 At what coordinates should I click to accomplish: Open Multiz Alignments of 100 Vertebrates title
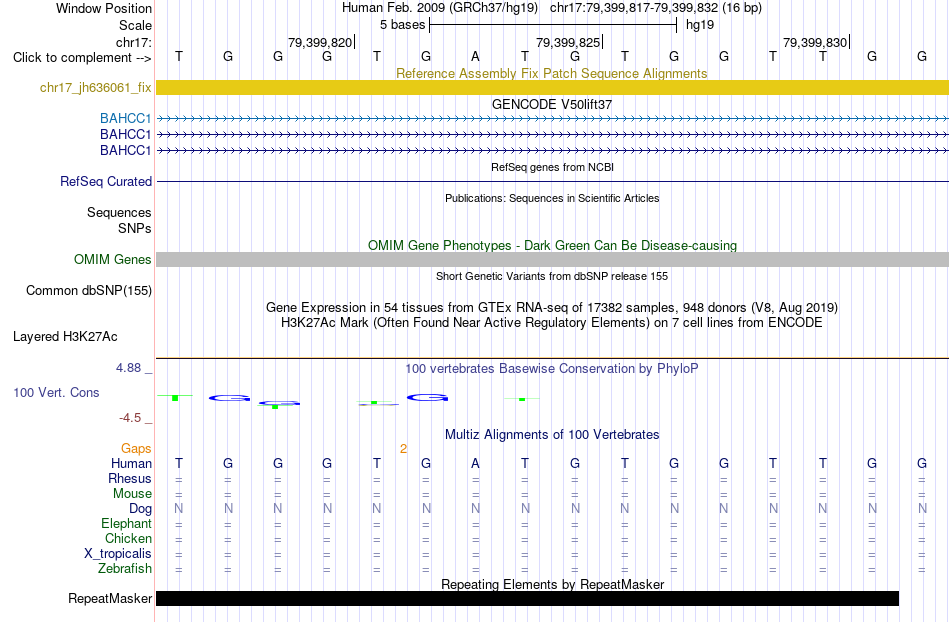tap(552, 434)
